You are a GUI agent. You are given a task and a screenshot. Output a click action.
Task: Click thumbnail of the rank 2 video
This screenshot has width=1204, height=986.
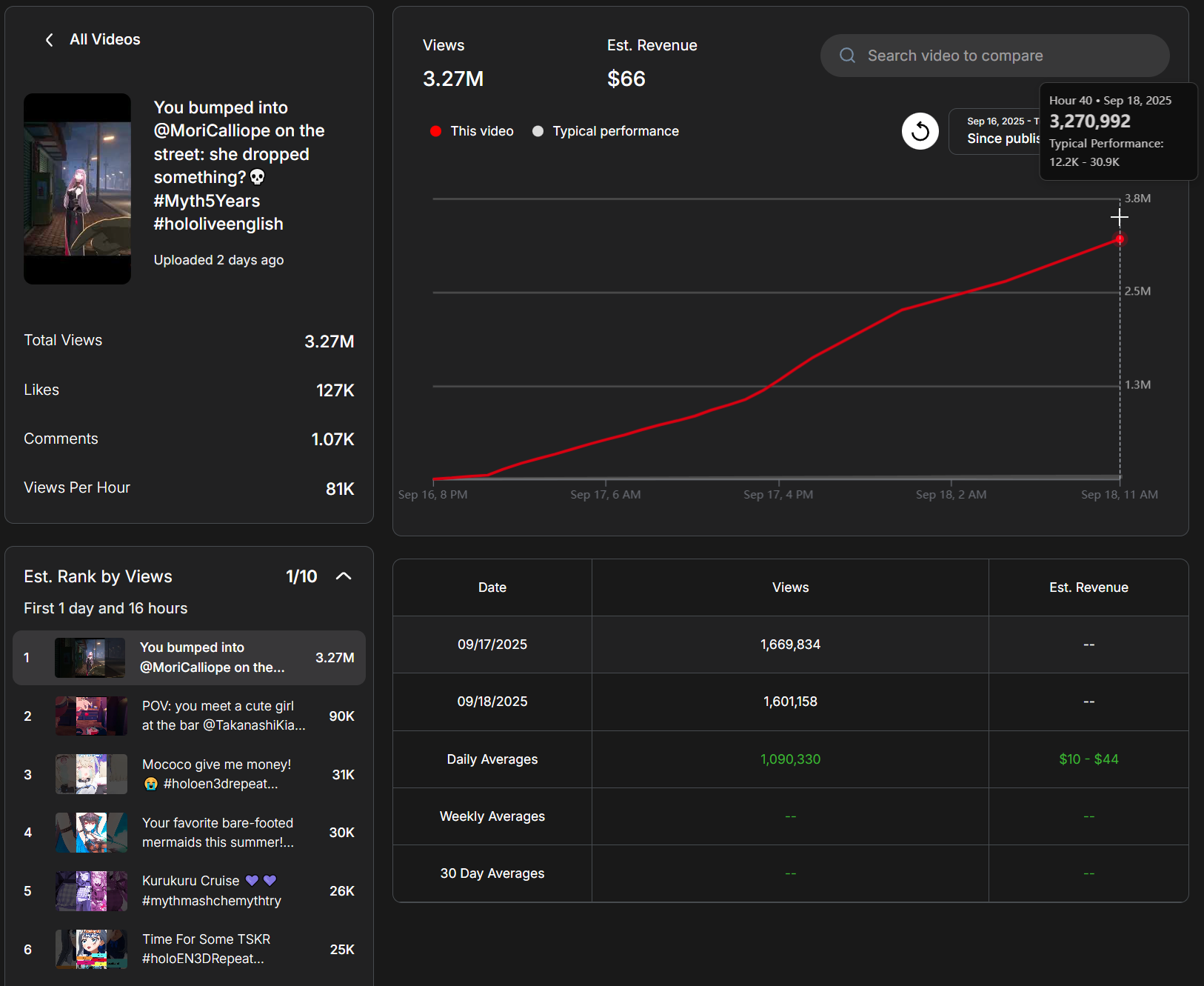(x=91, y=716)
